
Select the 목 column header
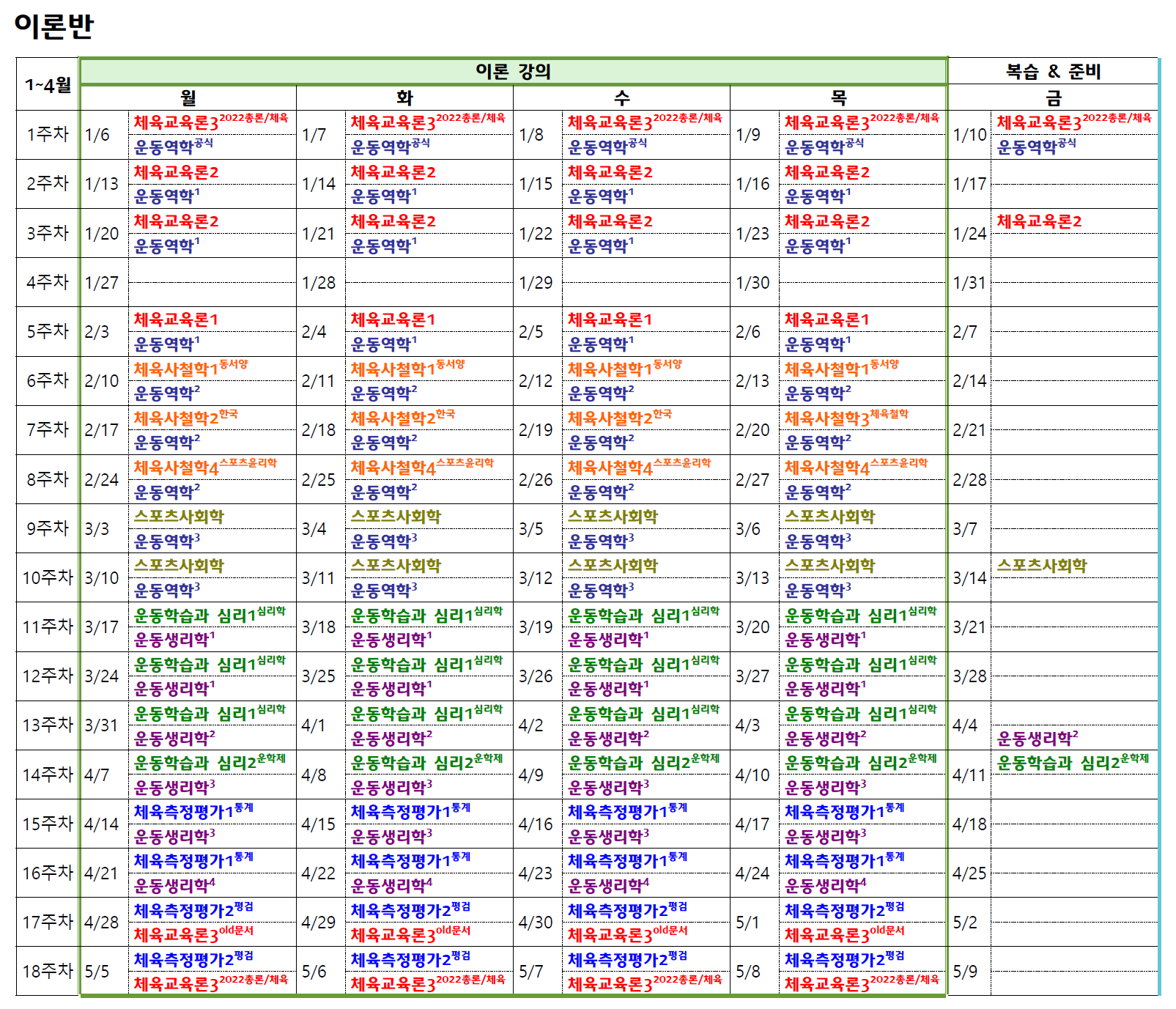(838, 97)
